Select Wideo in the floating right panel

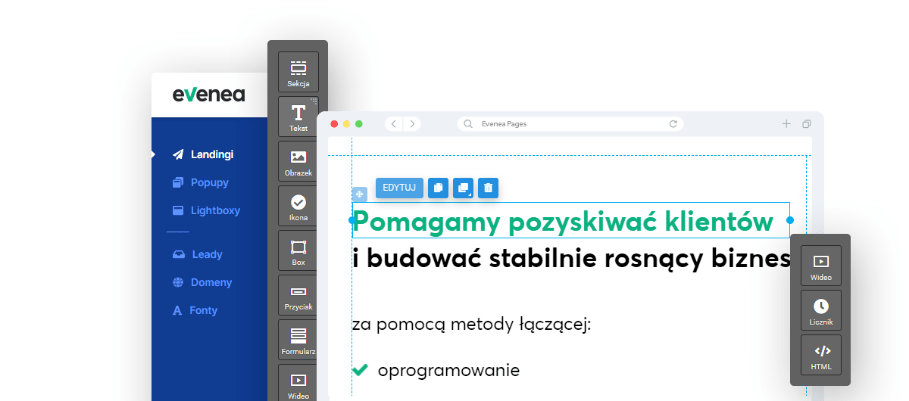[821, 266]
